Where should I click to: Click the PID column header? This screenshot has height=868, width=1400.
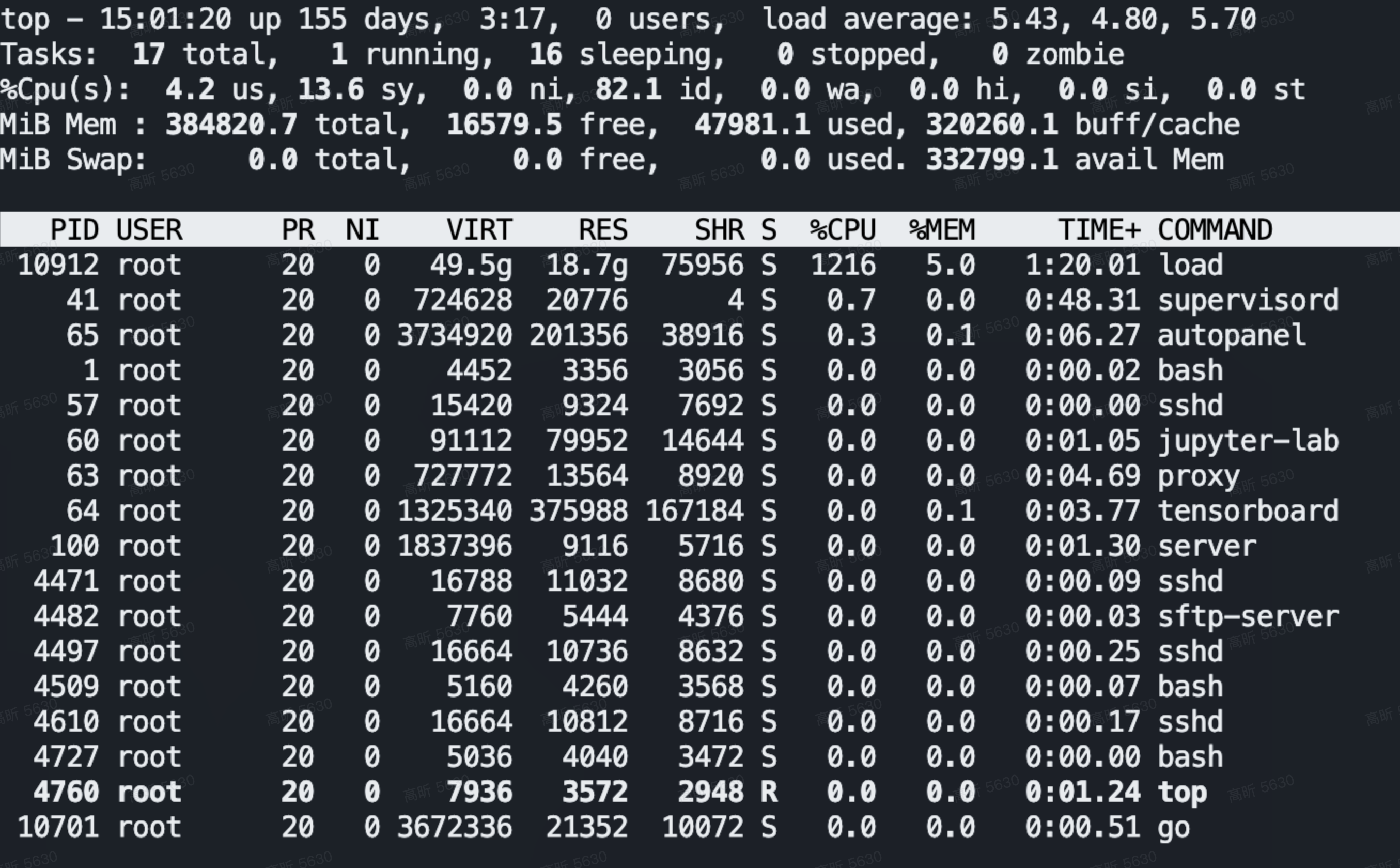pyautogui.click(x=74, y=228)
